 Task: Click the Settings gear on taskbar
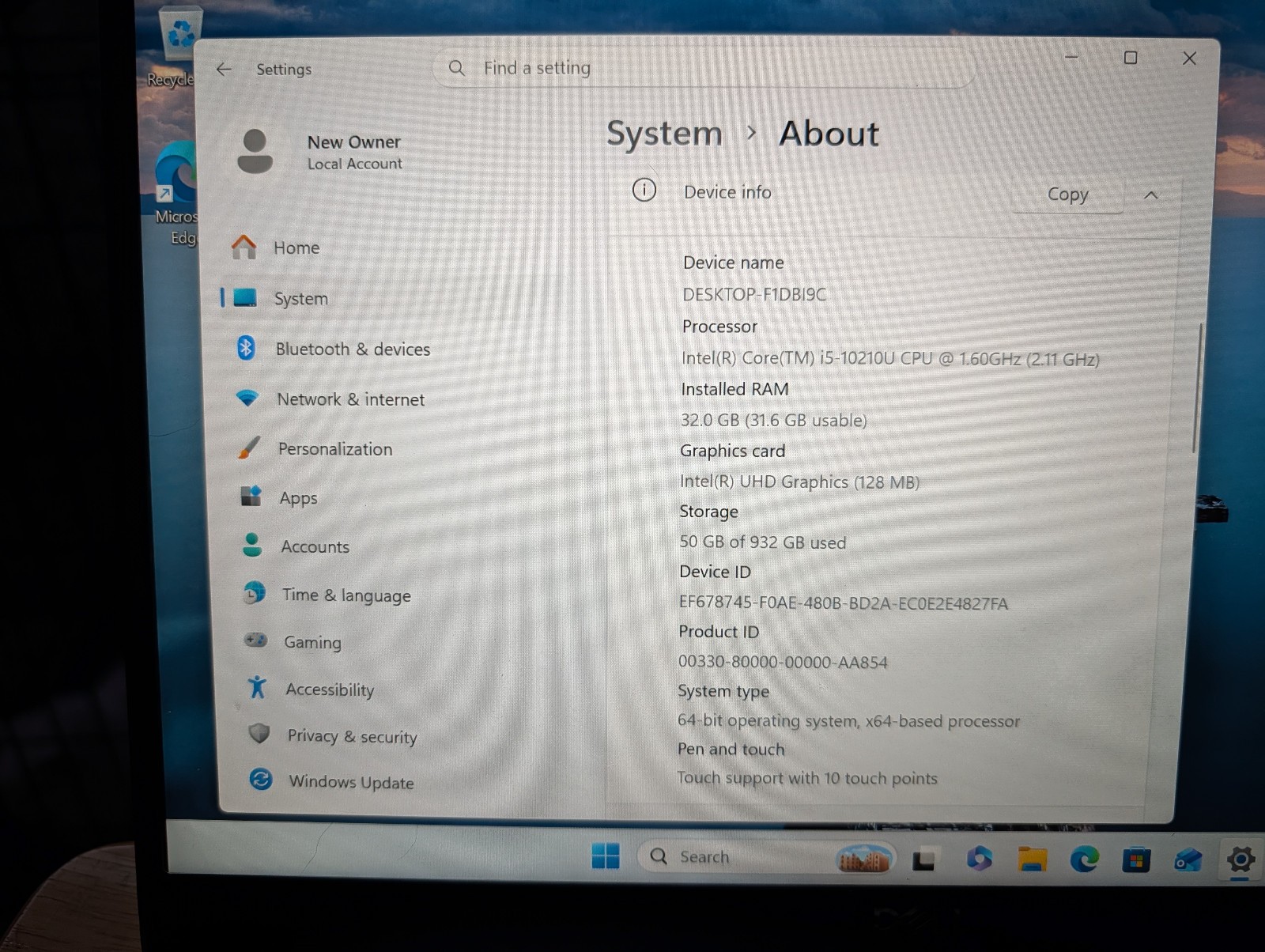(1240, 859)
